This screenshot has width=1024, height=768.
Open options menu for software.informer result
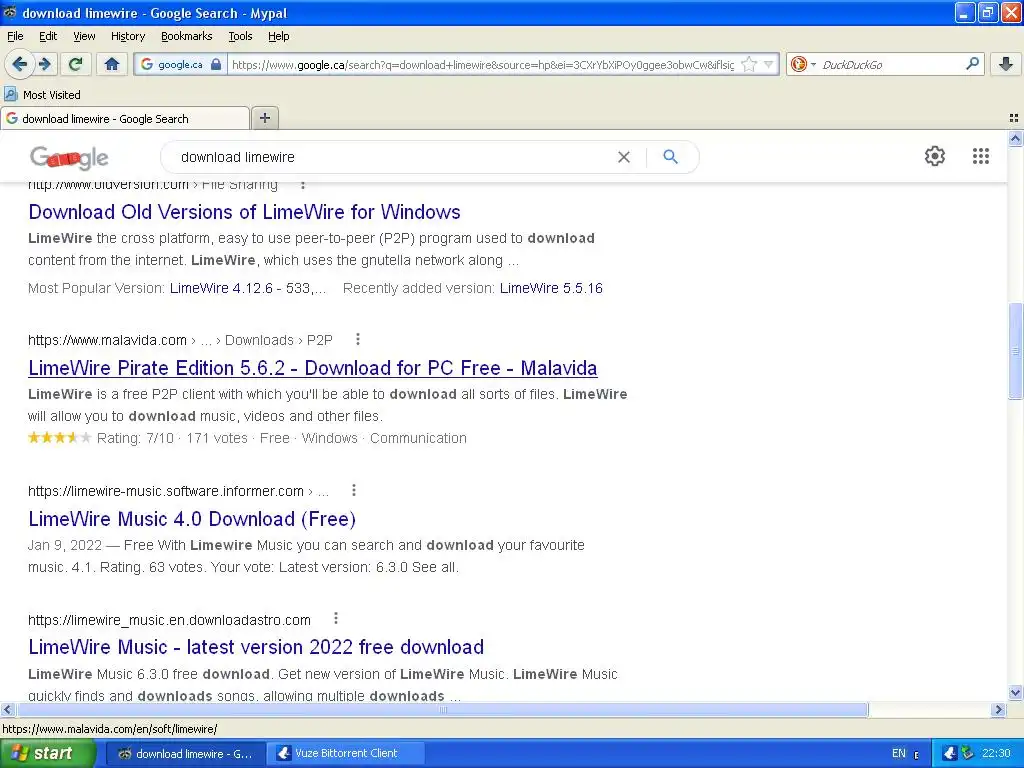[x=353, y=490]
